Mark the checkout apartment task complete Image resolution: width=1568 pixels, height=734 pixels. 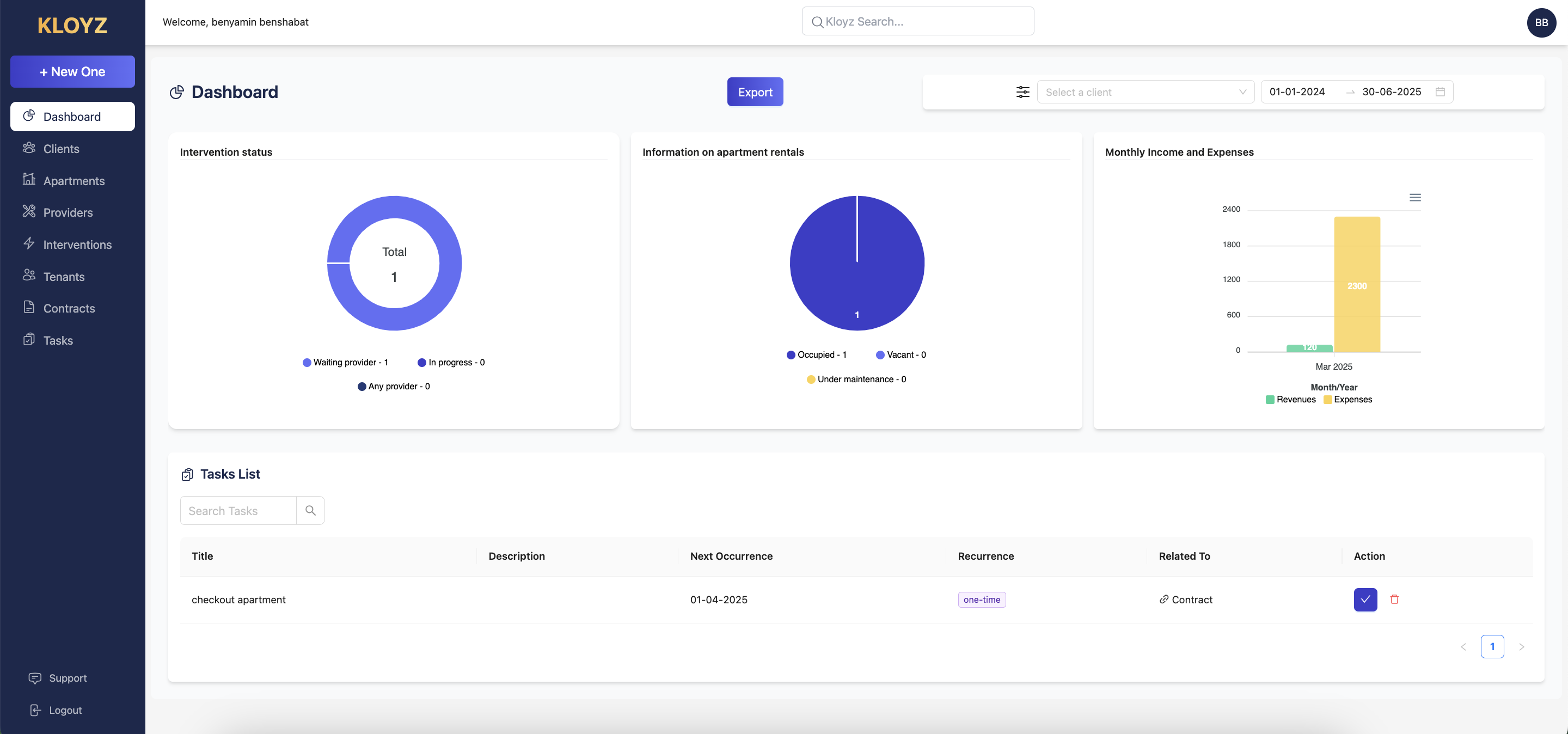click(1365, 600)
